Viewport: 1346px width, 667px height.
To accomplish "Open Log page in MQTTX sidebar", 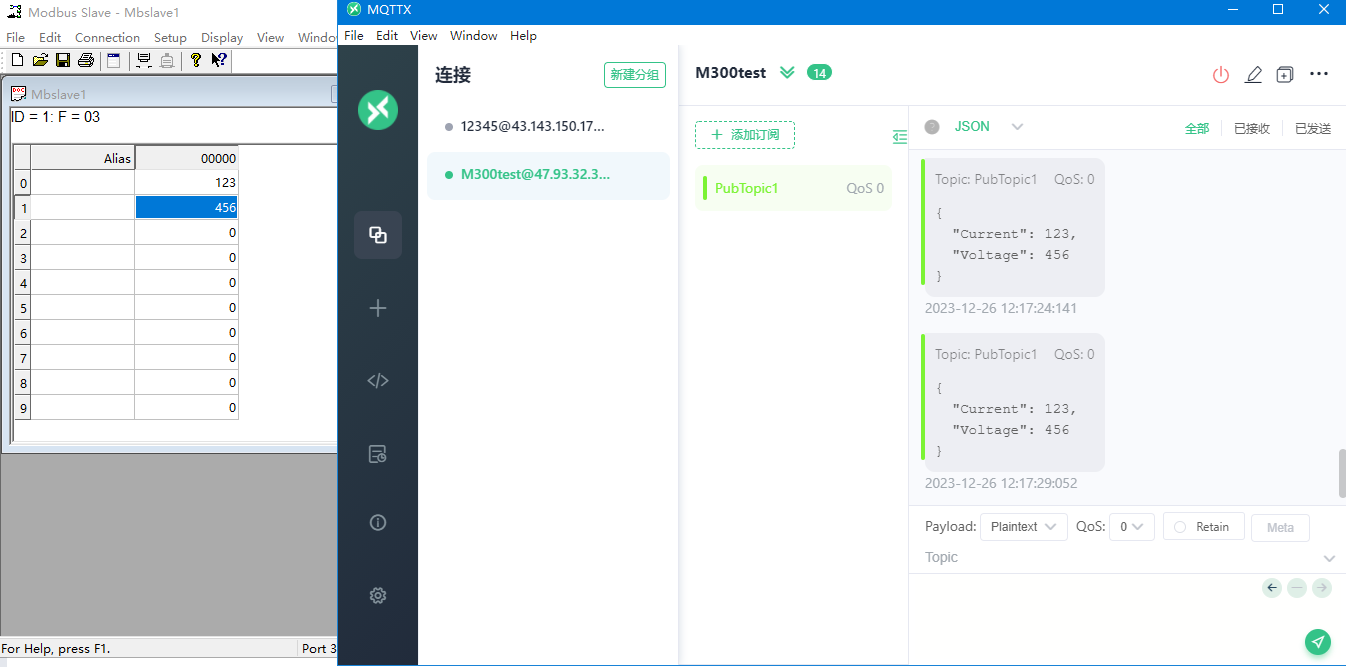I will click(378, 454).
